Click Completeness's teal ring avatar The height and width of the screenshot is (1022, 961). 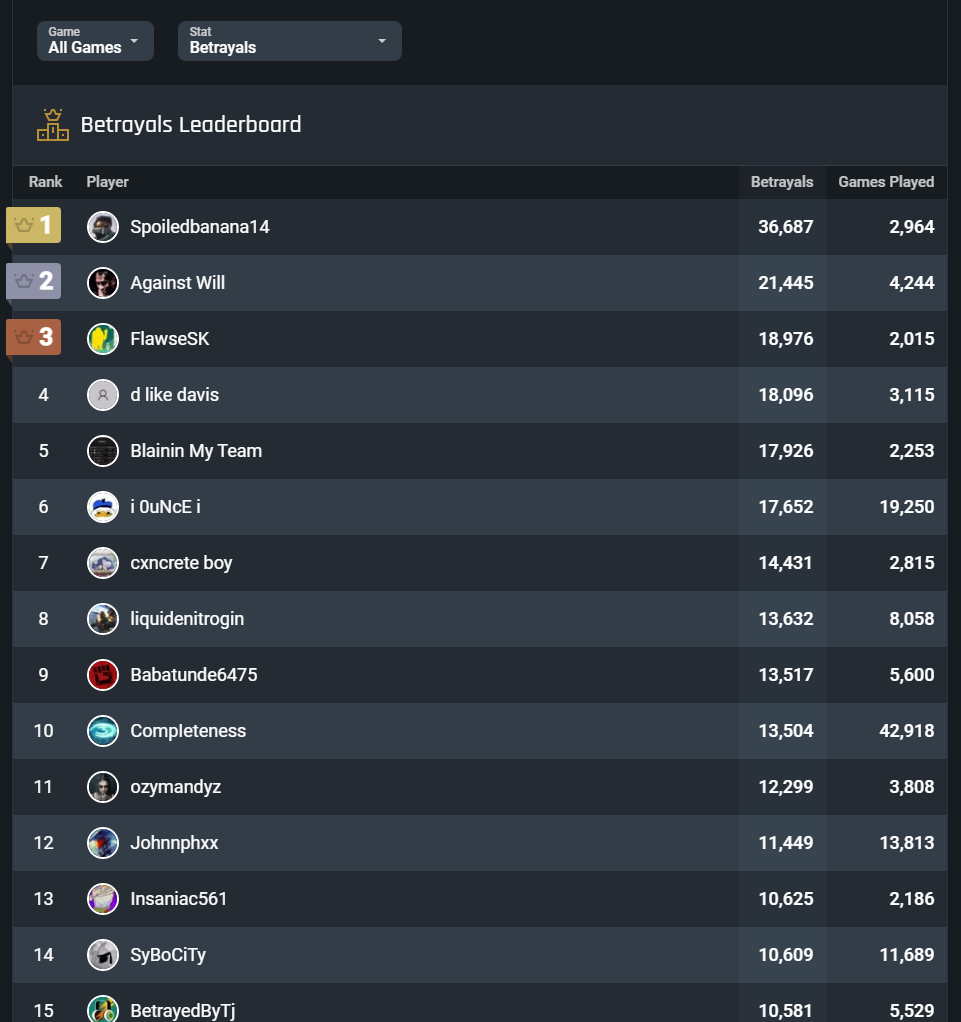(103, 731)
